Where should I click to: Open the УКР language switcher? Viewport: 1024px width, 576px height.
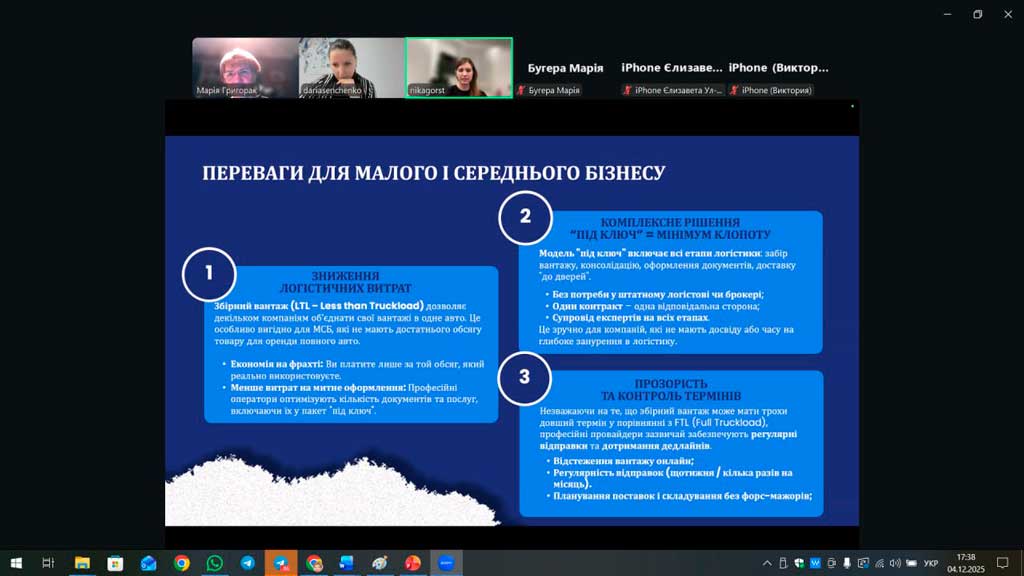click(930, 563)
